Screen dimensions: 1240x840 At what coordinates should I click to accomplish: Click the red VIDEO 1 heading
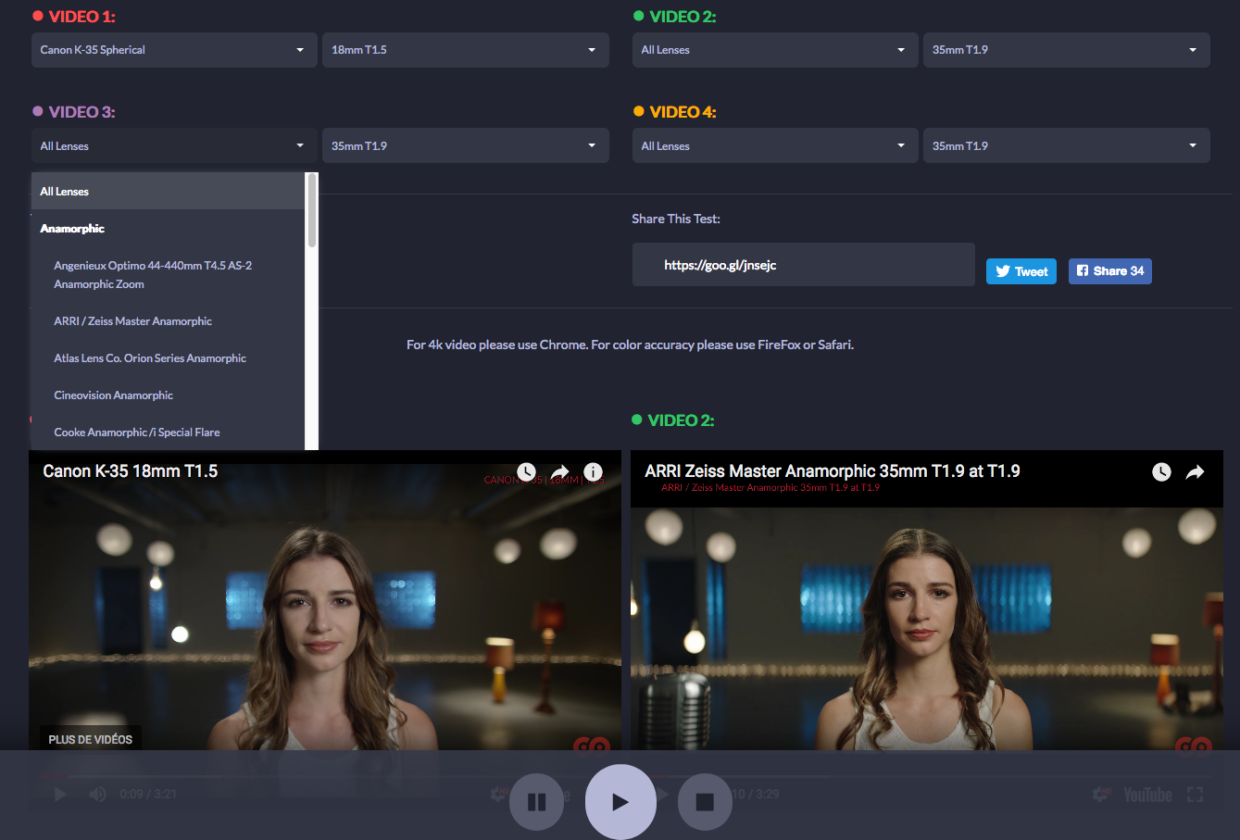(x=74, y=17)
